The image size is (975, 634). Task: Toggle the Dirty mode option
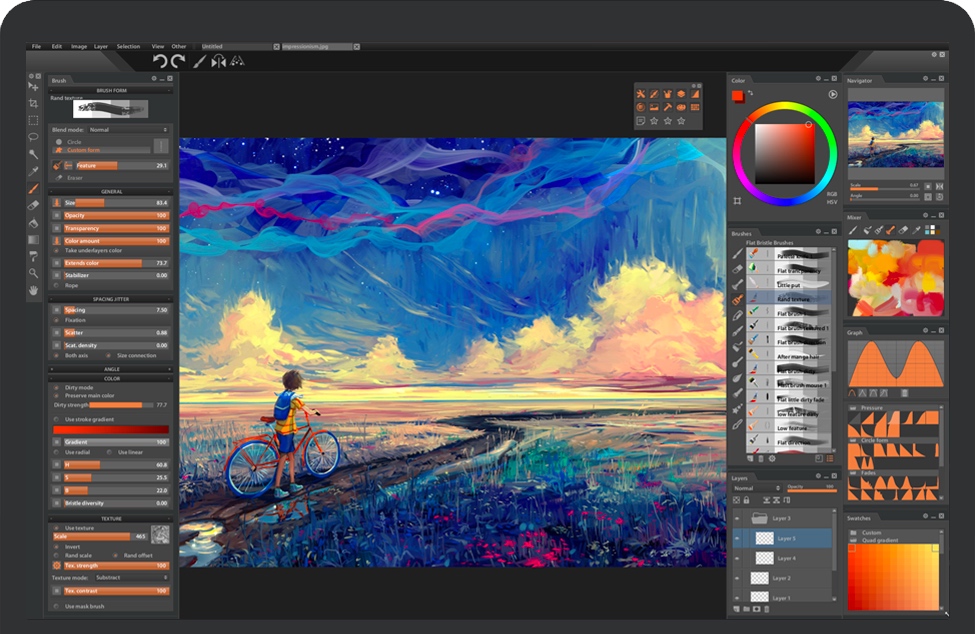click(58, 387)
